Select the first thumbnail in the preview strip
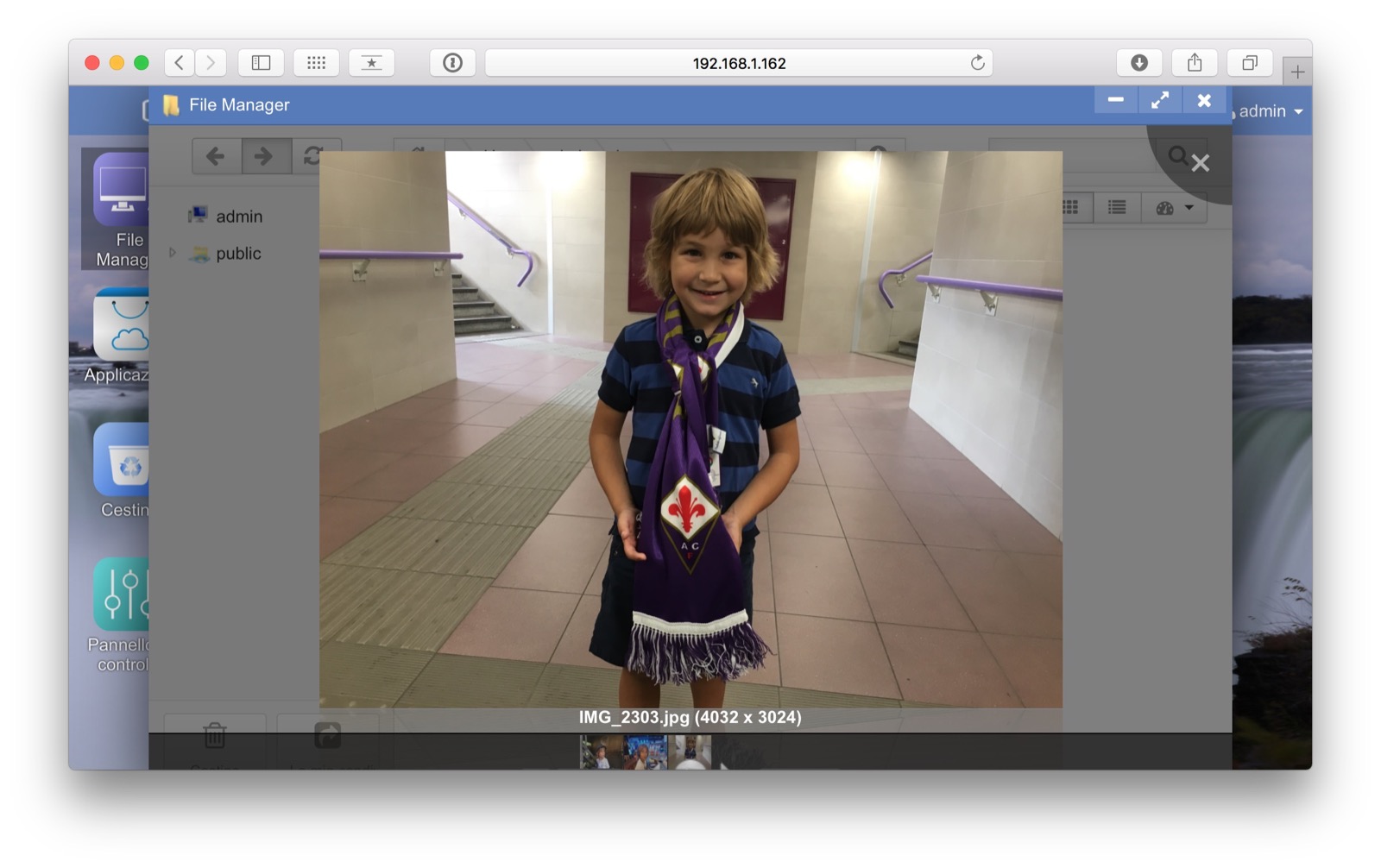Image resolution: width=1381 pixels, height=868 pixels. coord(602,752)
